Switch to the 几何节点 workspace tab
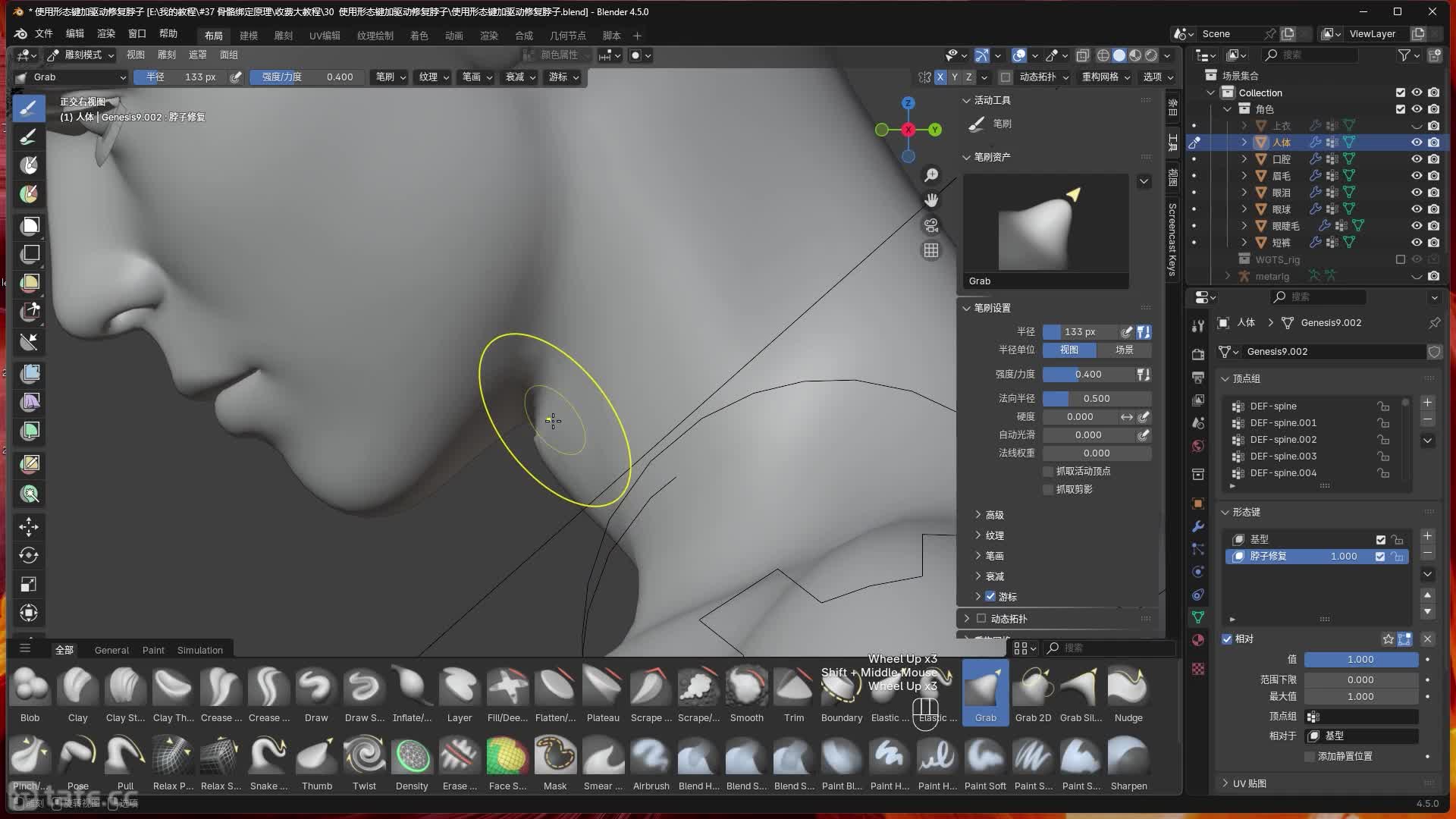 [568, 36]
